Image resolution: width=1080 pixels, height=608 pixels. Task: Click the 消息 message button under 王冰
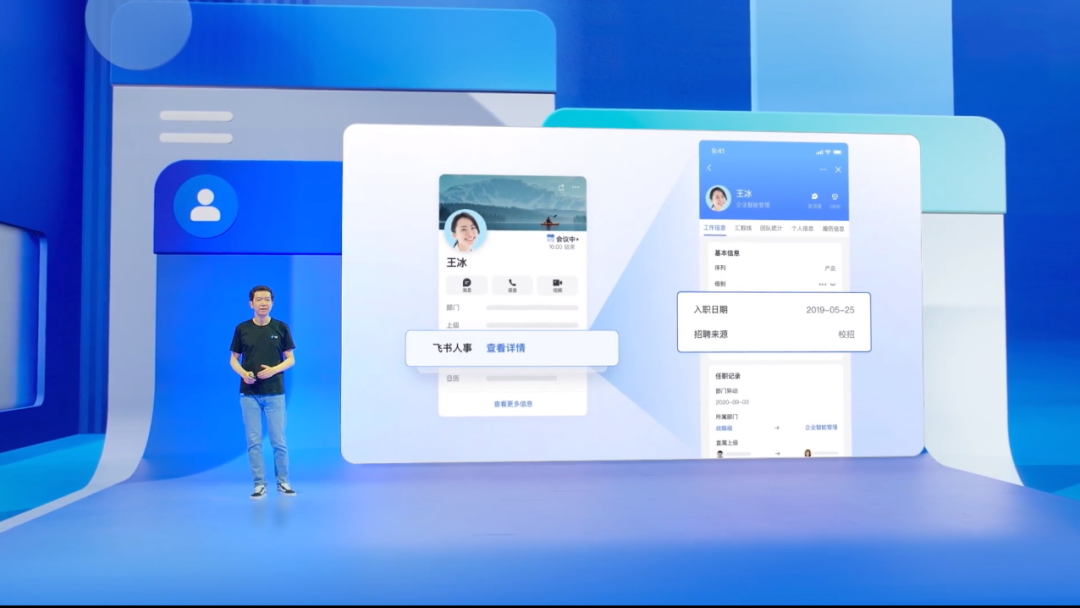[x=466, y=285]
